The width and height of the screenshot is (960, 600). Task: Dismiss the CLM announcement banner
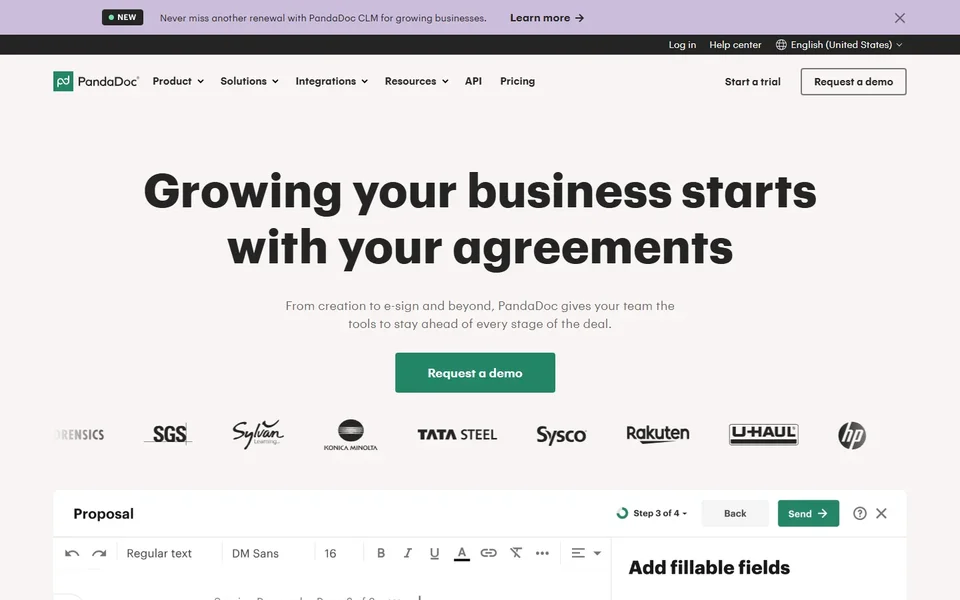click(899, 18)
